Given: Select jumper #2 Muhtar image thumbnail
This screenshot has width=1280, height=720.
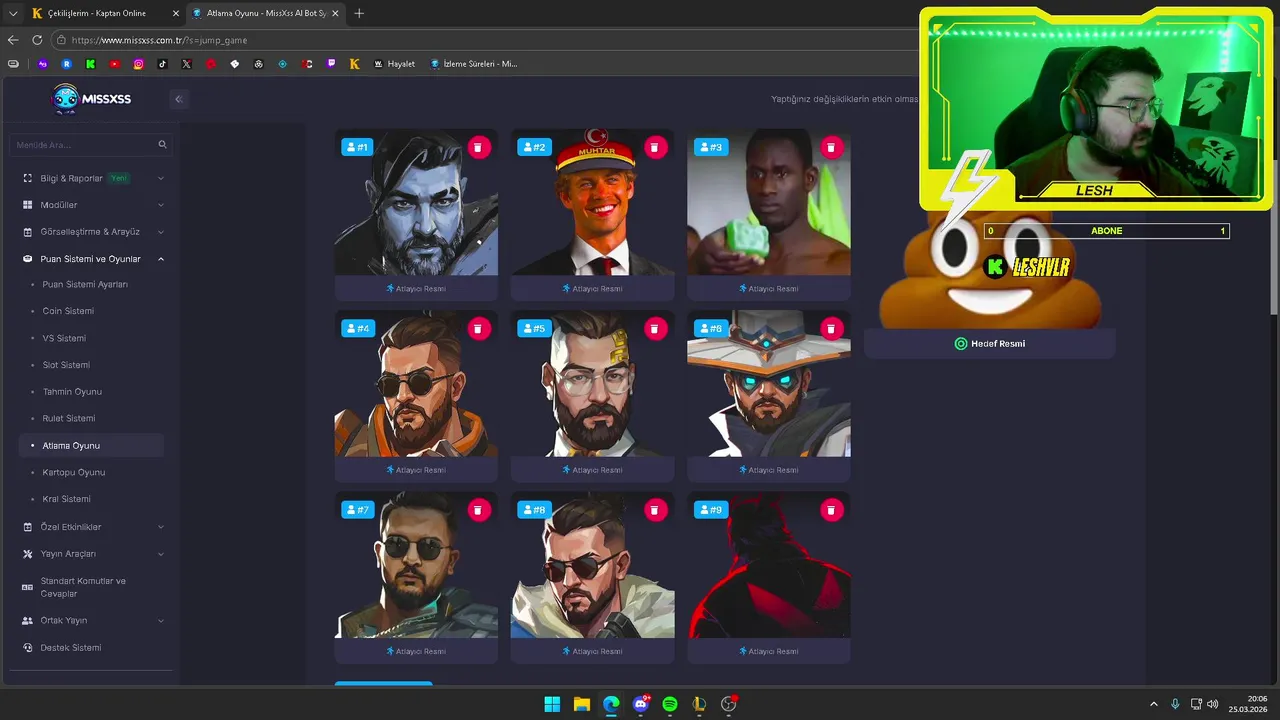Looking at the screenshot, I should [x=592, y=202].
